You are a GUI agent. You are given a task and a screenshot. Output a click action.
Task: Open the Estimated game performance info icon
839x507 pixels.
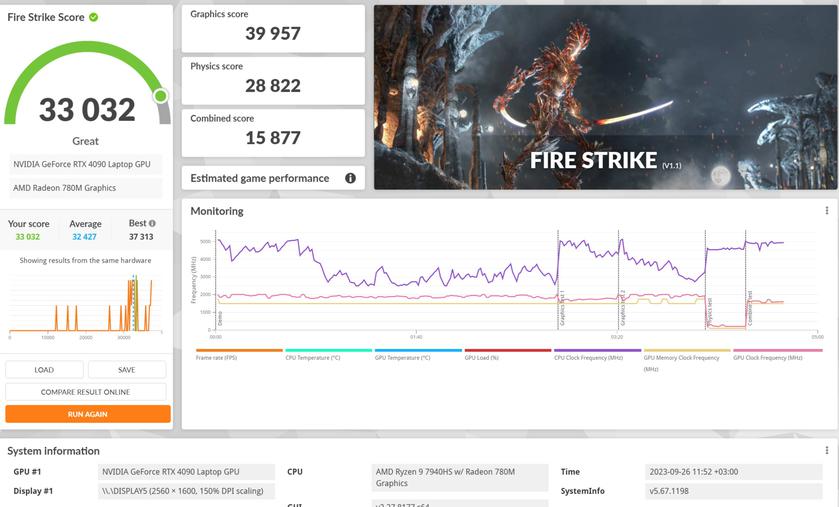coord(350,178)
